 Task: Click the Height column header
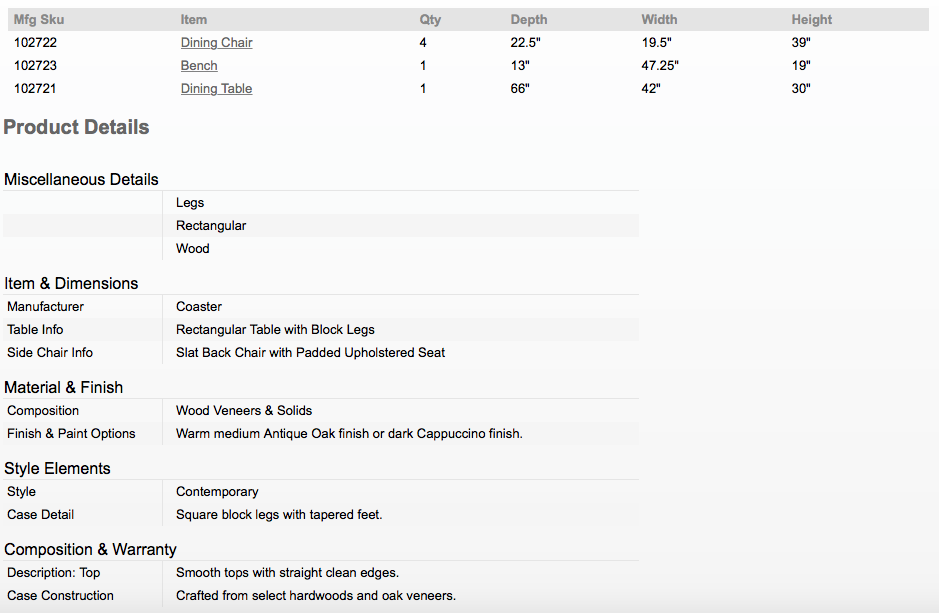click(811, 20)
